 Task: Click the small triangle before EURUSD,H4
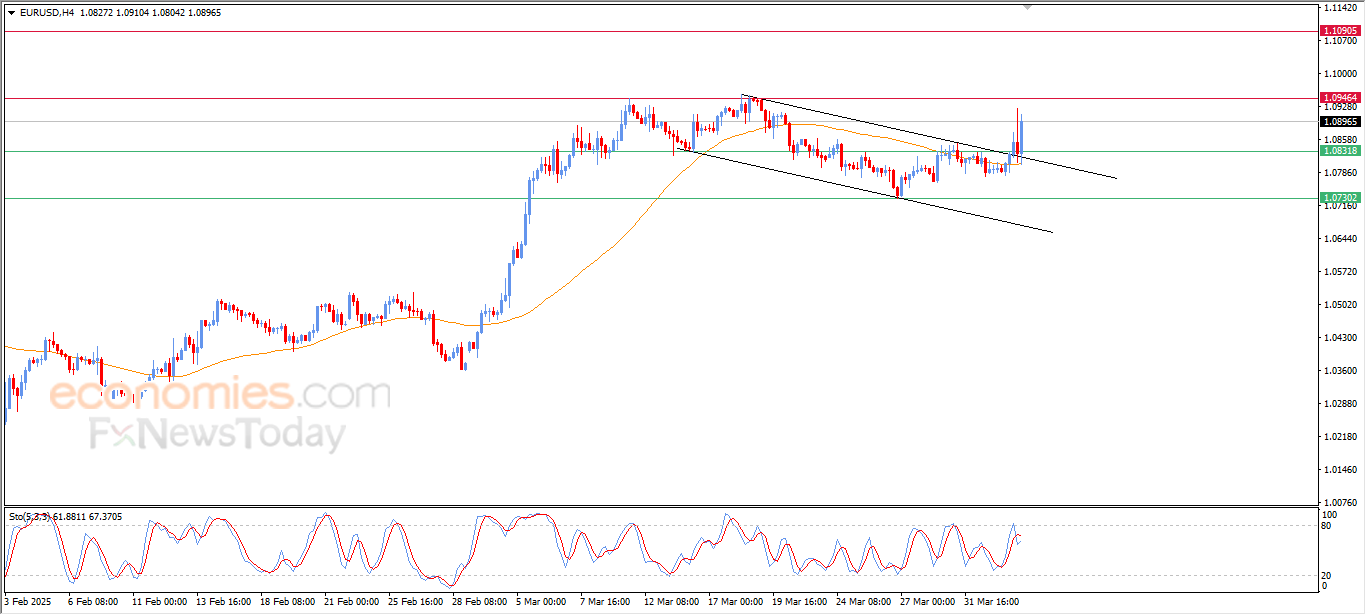11,13
